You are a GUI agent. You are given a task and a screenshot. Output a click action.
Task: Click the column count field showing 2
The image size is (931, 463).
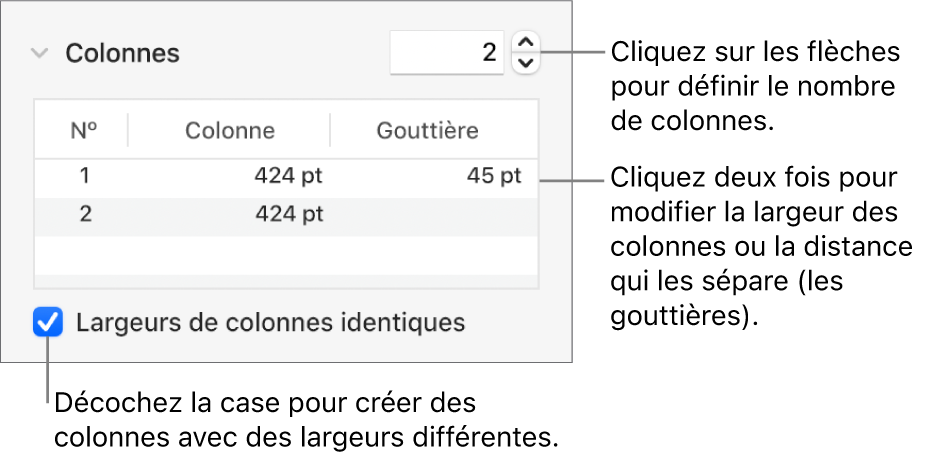tap(447, 53)
